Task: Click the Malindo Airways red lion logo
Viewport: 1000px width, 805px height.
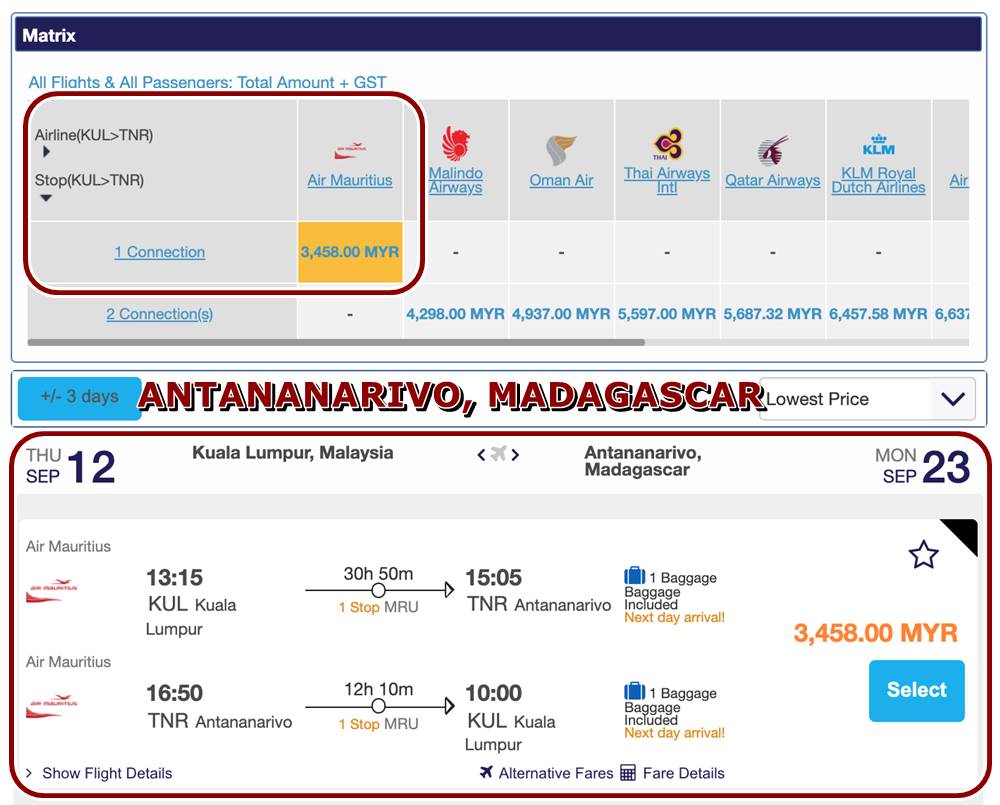Action: pos(455,144)
